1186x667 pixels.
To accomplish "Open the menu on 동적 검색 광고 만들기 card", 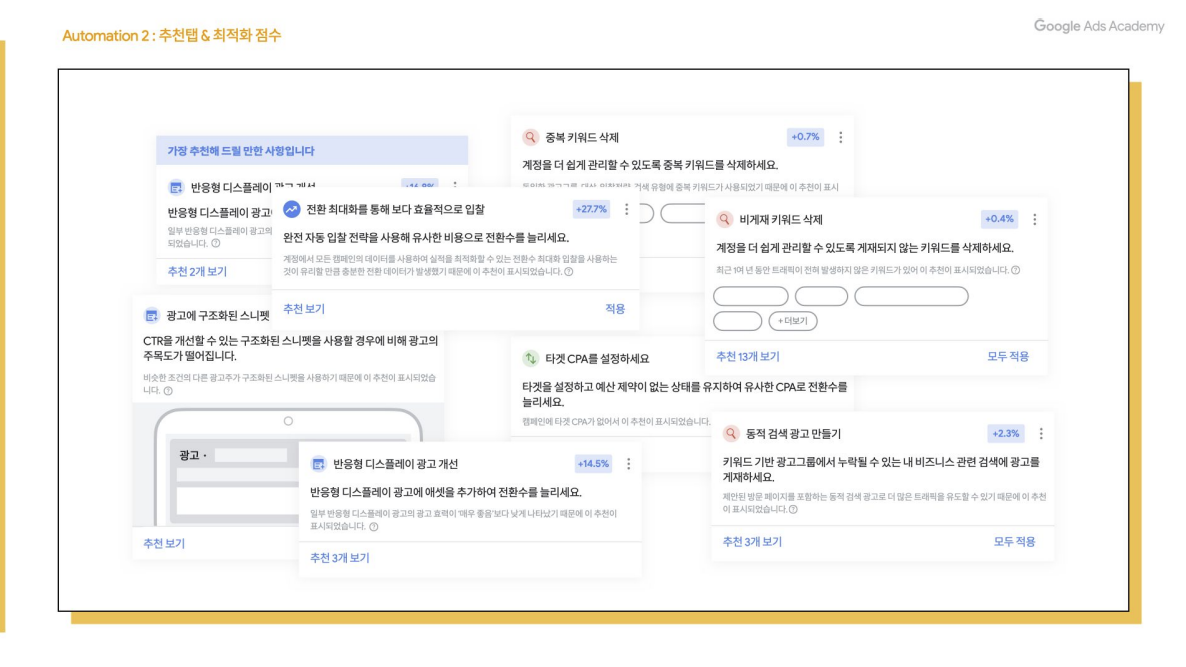I will [x=1041, y=433].
